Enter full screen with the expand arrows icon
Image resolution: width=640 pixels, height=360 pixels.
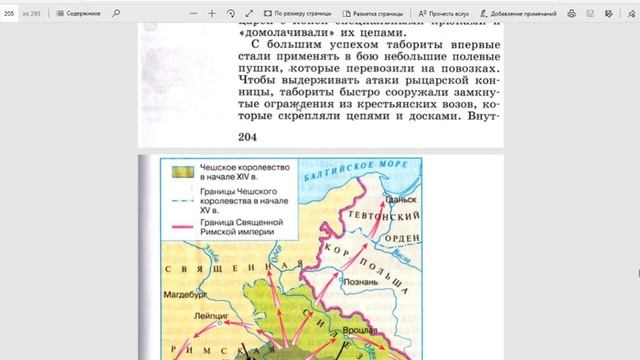point(249,13)
